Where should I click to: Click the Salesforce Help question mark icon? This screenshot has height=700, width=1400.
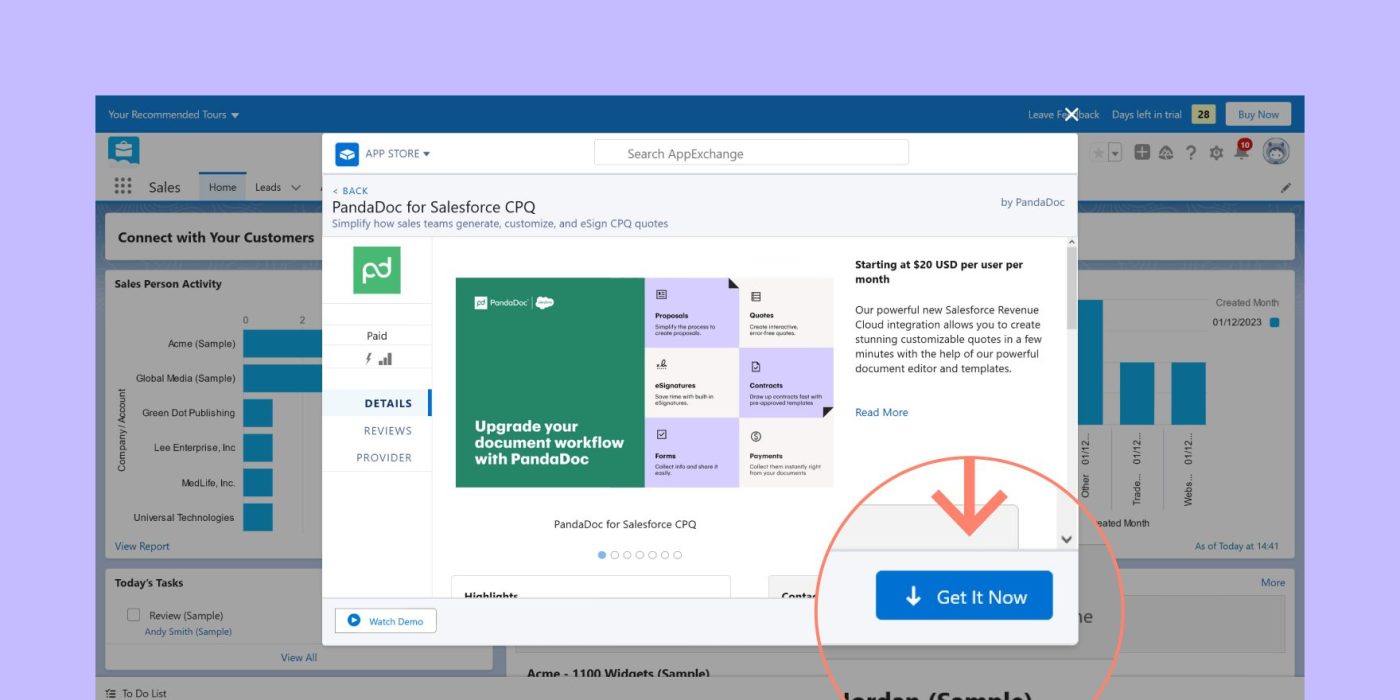[1190, 153]
